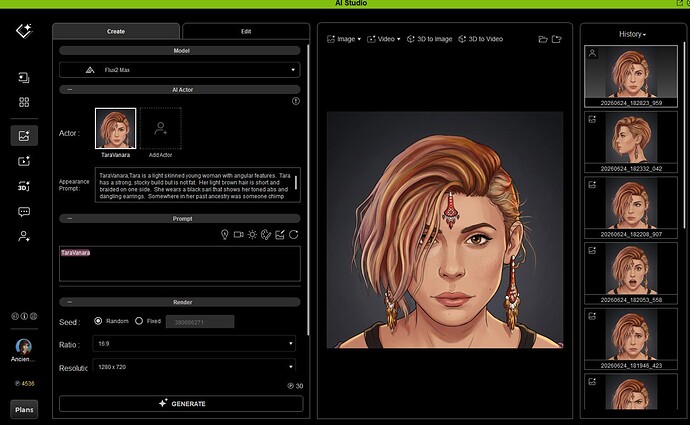Click the leftmost small circle icon above avatar
The width and height of the screenshot is (690, 425).
click(15, 316)
